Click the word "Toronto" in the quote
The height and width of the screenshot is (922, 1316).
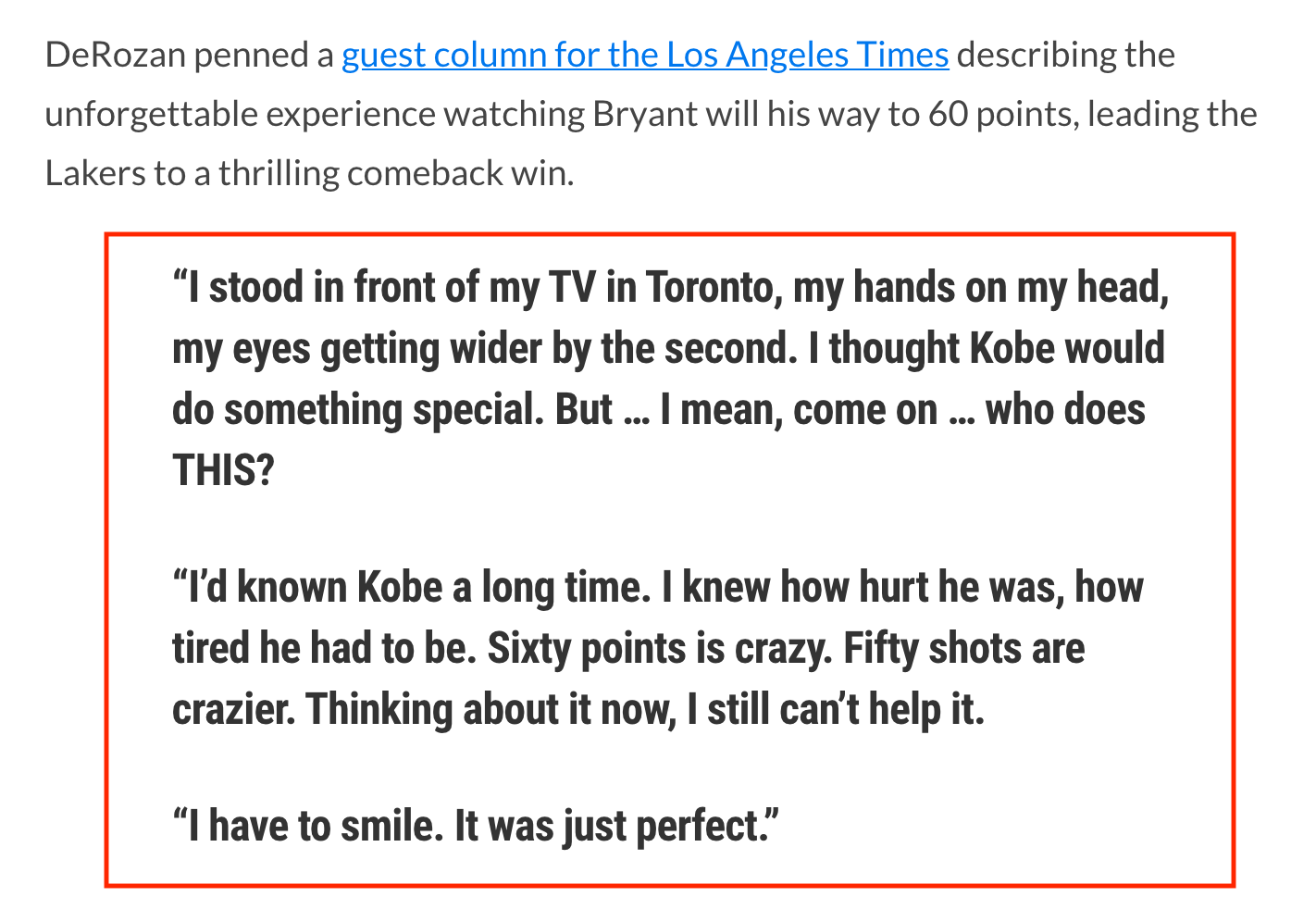(709, 288)
